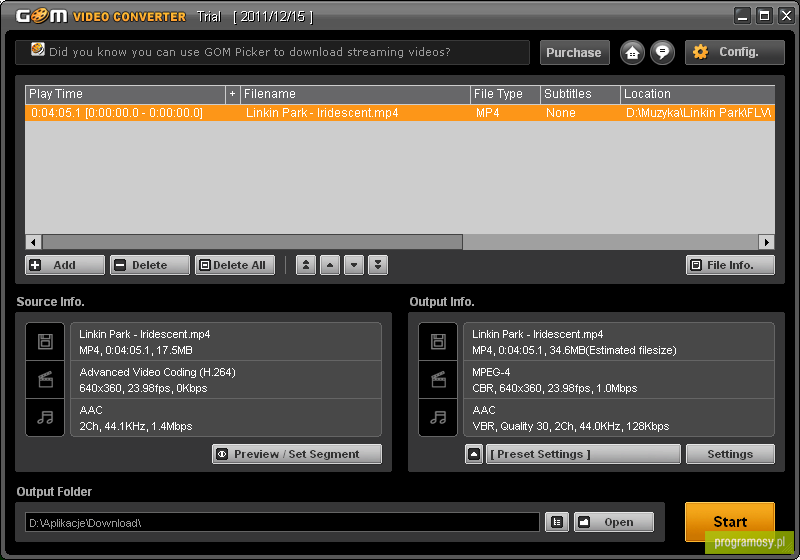This screenshot has width=800, height=560.
Task: Move selected item to top
Action: pos(306,265)
